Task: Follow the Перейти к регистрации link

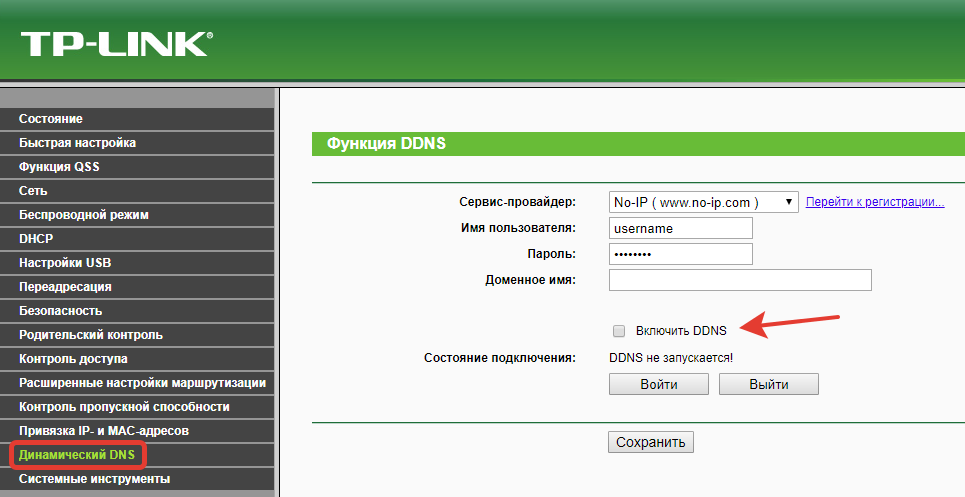Action: point(875,202)
